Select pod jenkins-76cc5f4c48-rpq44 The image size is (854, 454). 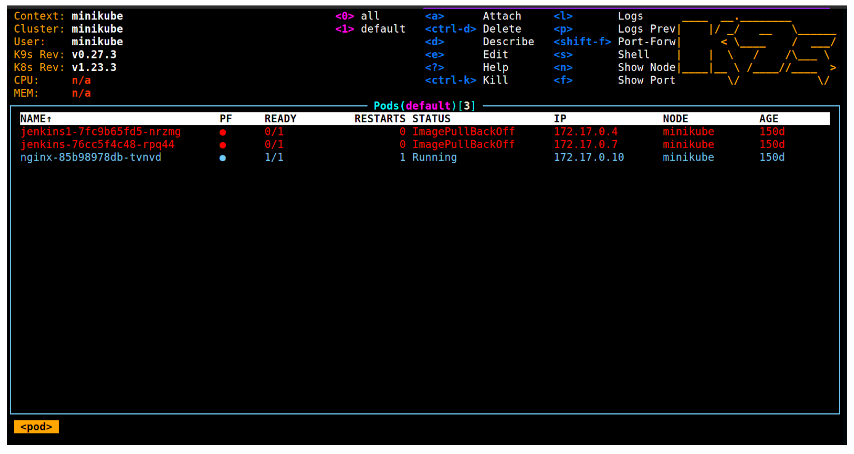[97, 145]
